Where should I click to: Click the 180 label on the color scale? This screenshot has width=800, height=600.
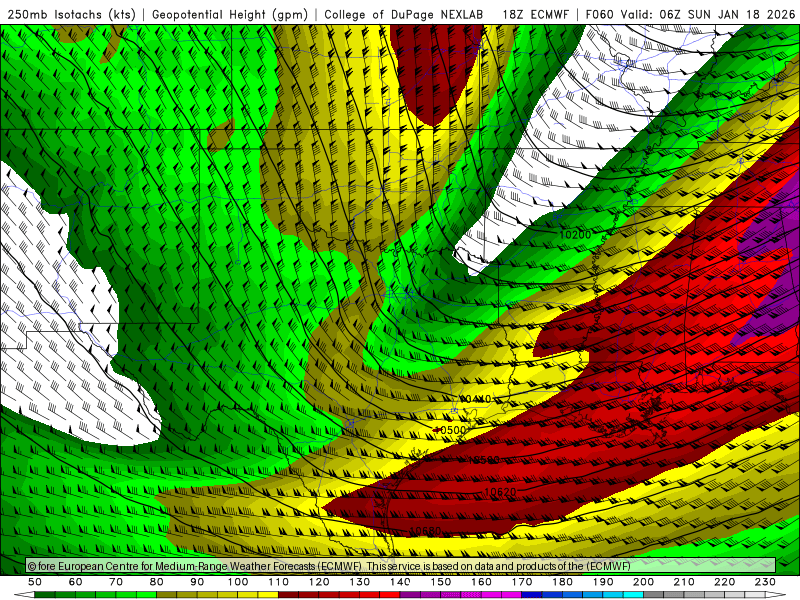[x=562, y=582]
